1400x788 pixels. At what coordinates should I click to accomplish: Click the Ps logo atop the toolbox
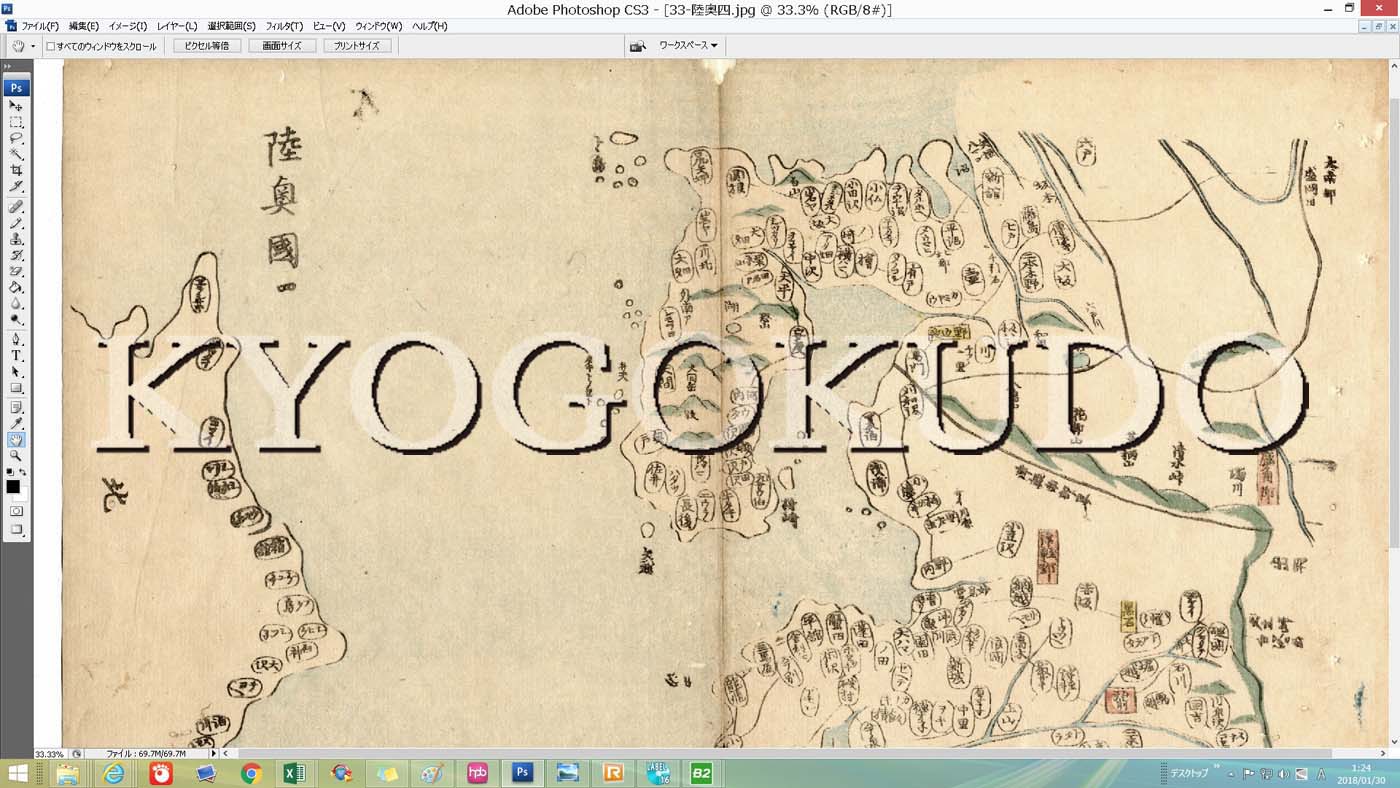tap(16, 87)
